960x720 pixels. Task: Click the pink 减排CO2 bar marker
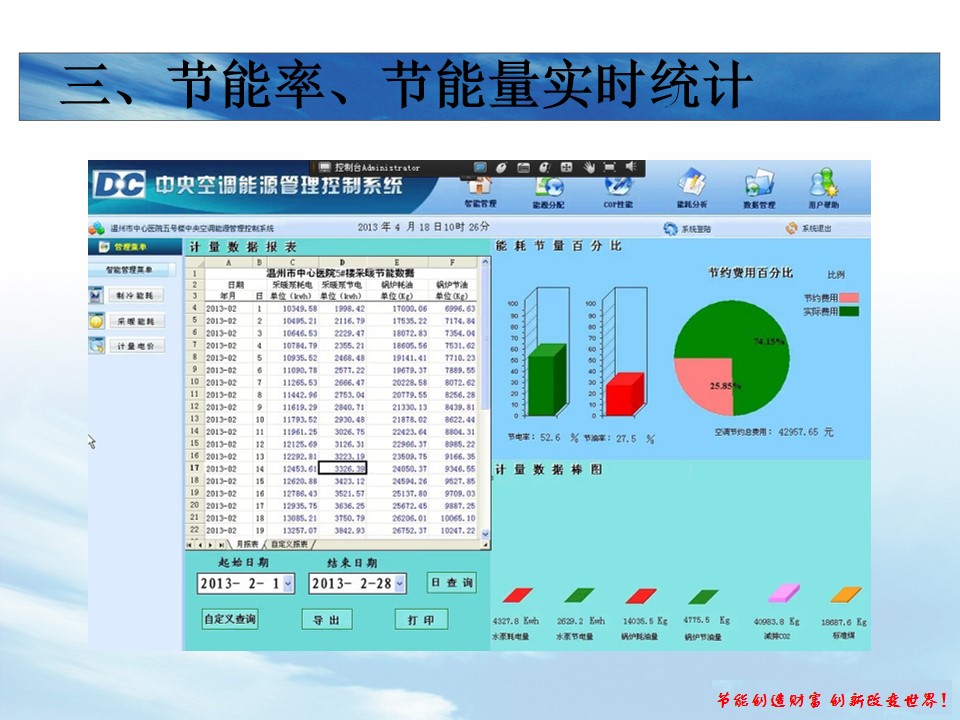point(784,593)
